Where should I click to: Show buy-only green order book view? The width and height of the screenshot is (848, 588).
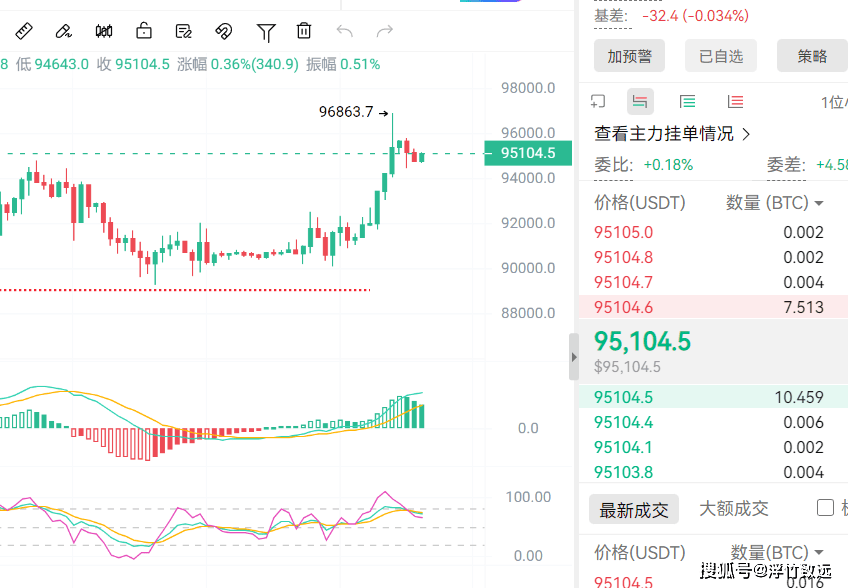tap(687, 101)
